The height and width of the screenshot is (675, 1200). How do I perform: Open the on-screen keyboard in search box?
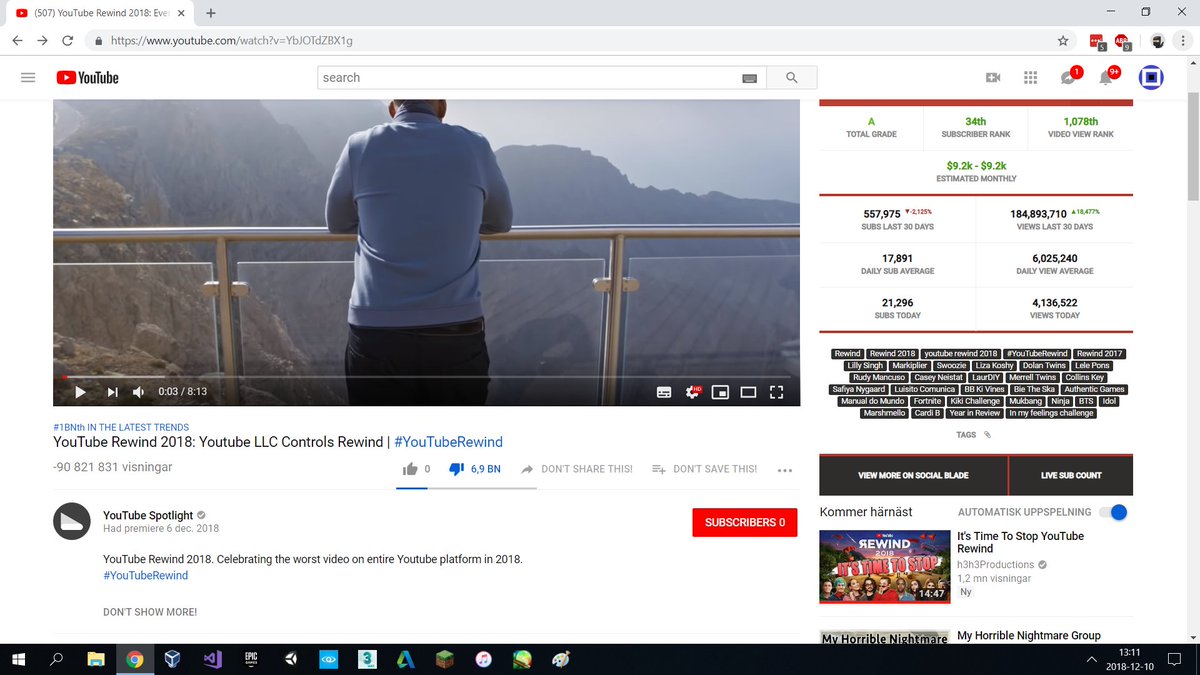[750, 78]
